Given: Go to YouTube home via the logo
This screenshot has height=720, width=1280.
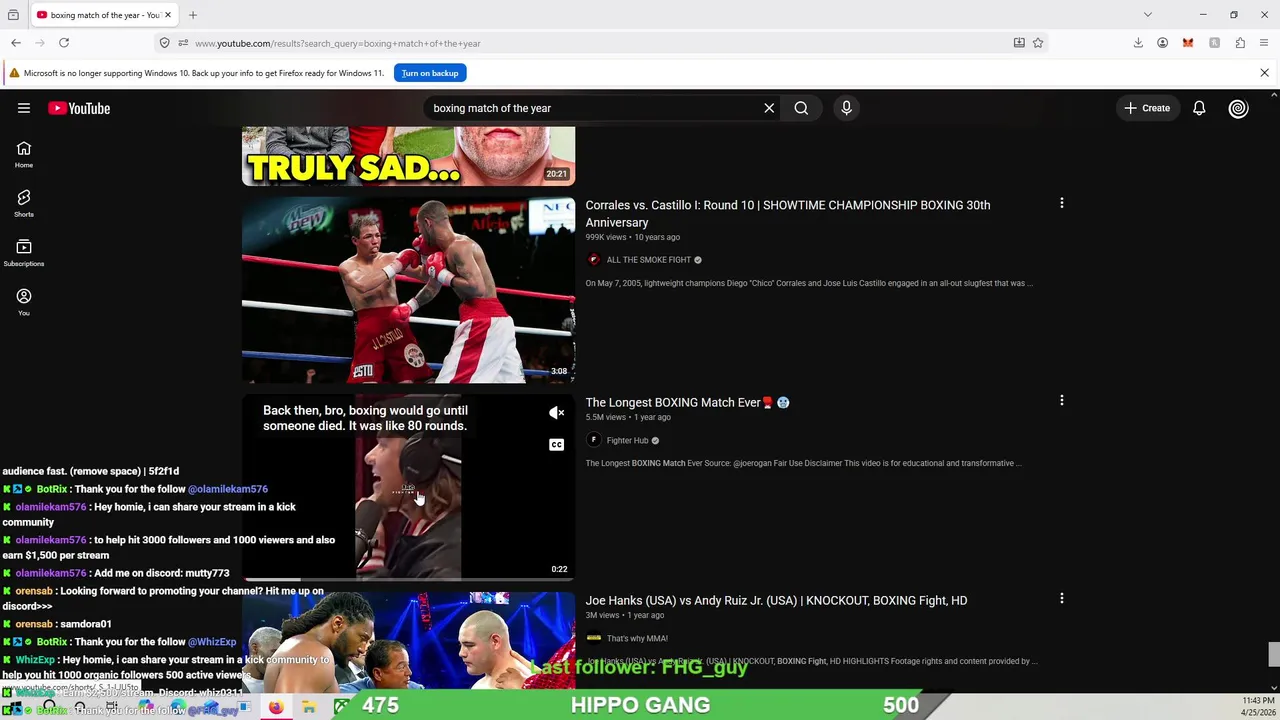Looking at the screenshot, I should coord(79,108).
